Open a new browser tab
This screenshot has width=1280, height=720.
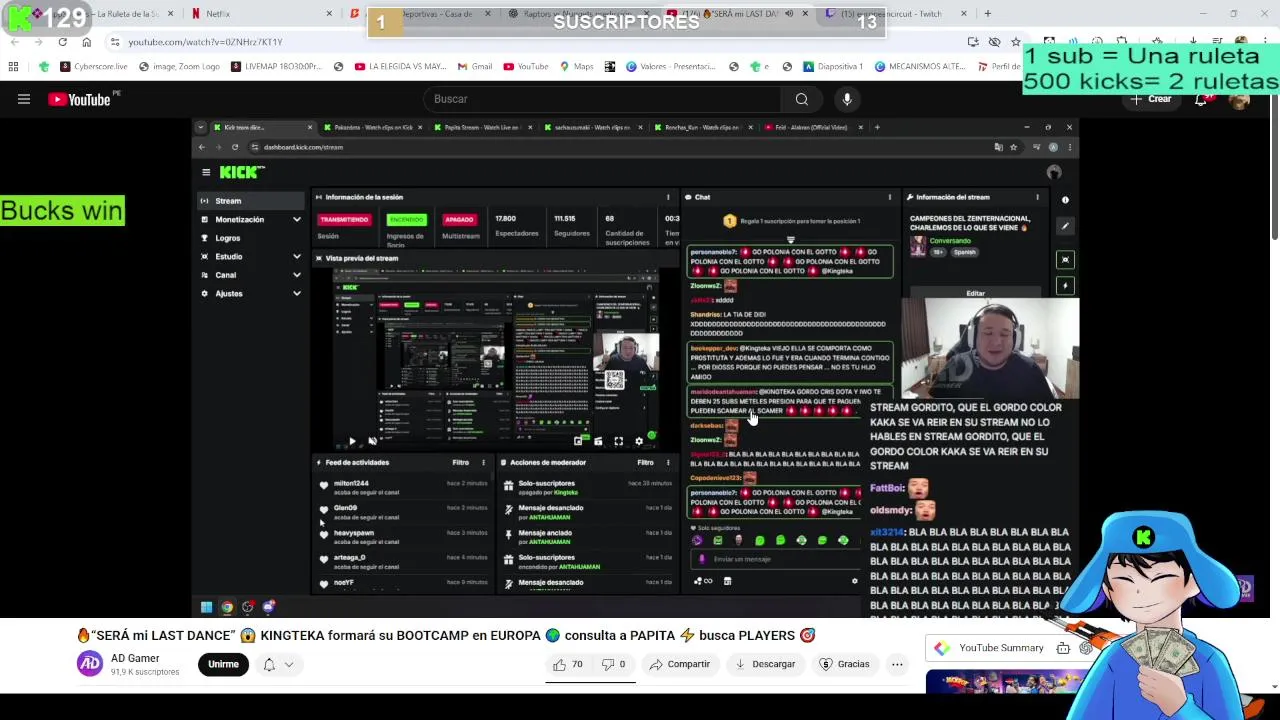987,14
